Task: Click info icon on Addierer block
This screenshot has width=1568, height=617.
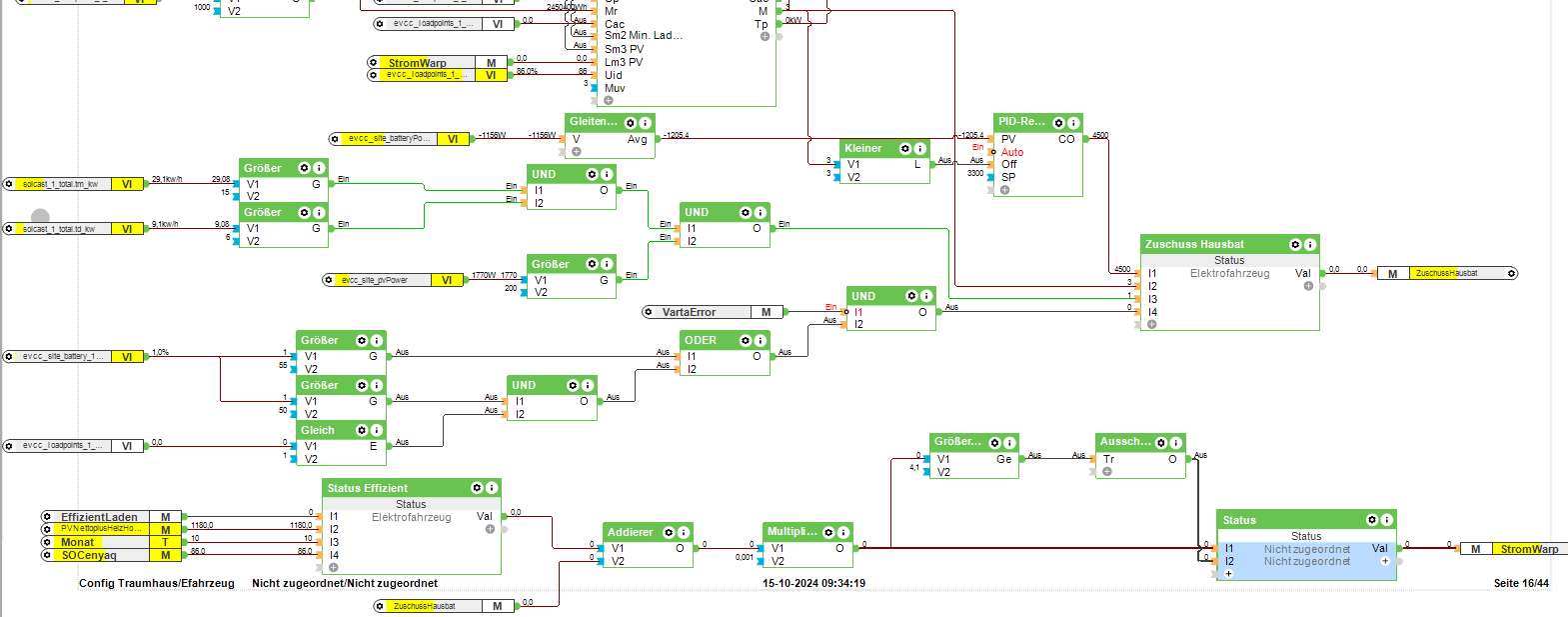Action: (684, 532)
